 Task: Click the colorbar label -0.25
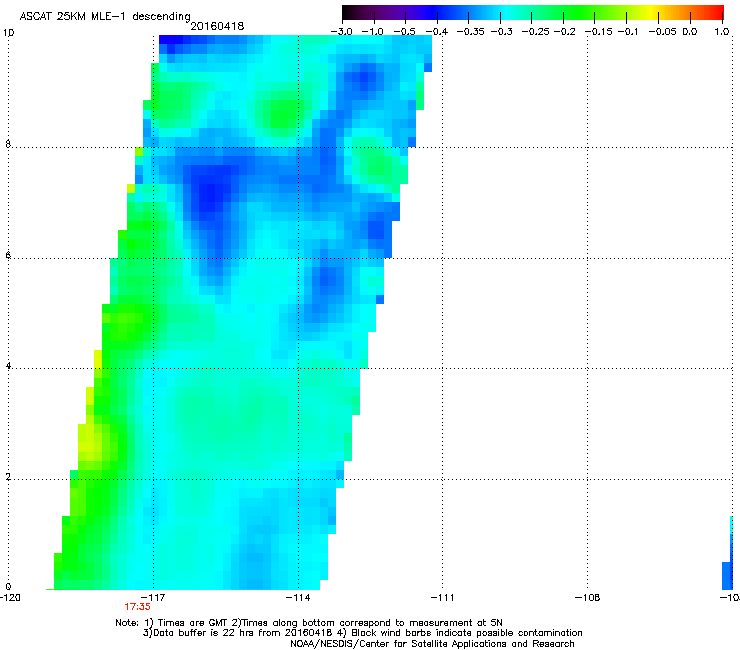[x=535, y=32]
